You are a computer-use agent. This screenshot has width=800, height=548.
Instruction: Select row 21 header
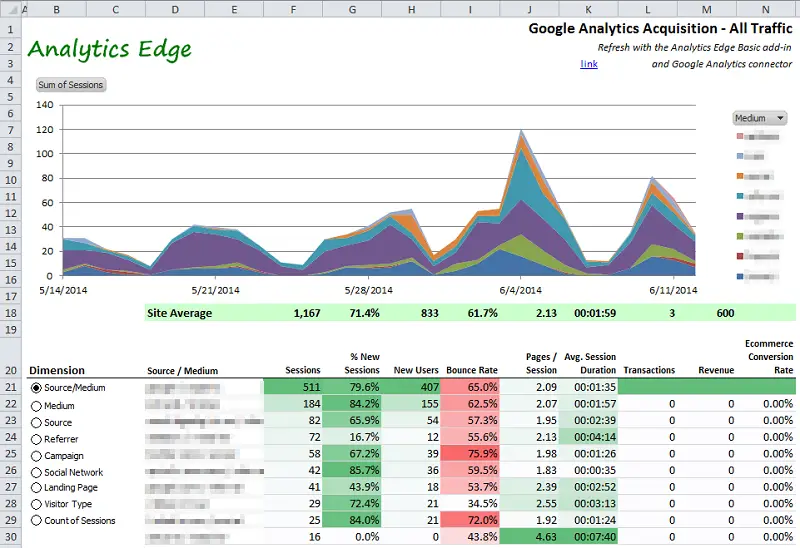(x=10, y=387)
